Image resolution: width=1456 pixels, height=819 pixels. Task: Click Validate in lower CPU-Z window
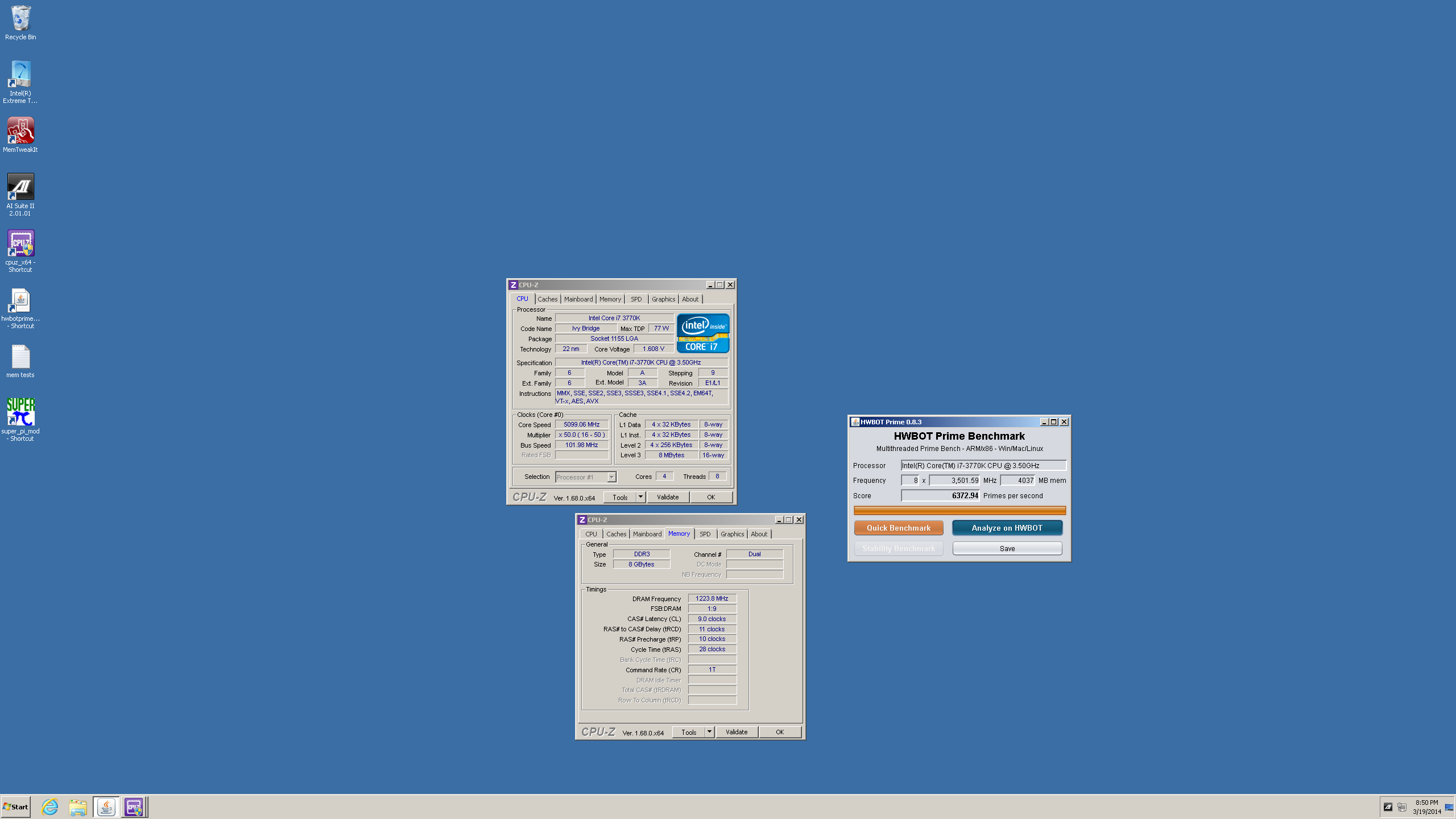pos(737,732)
